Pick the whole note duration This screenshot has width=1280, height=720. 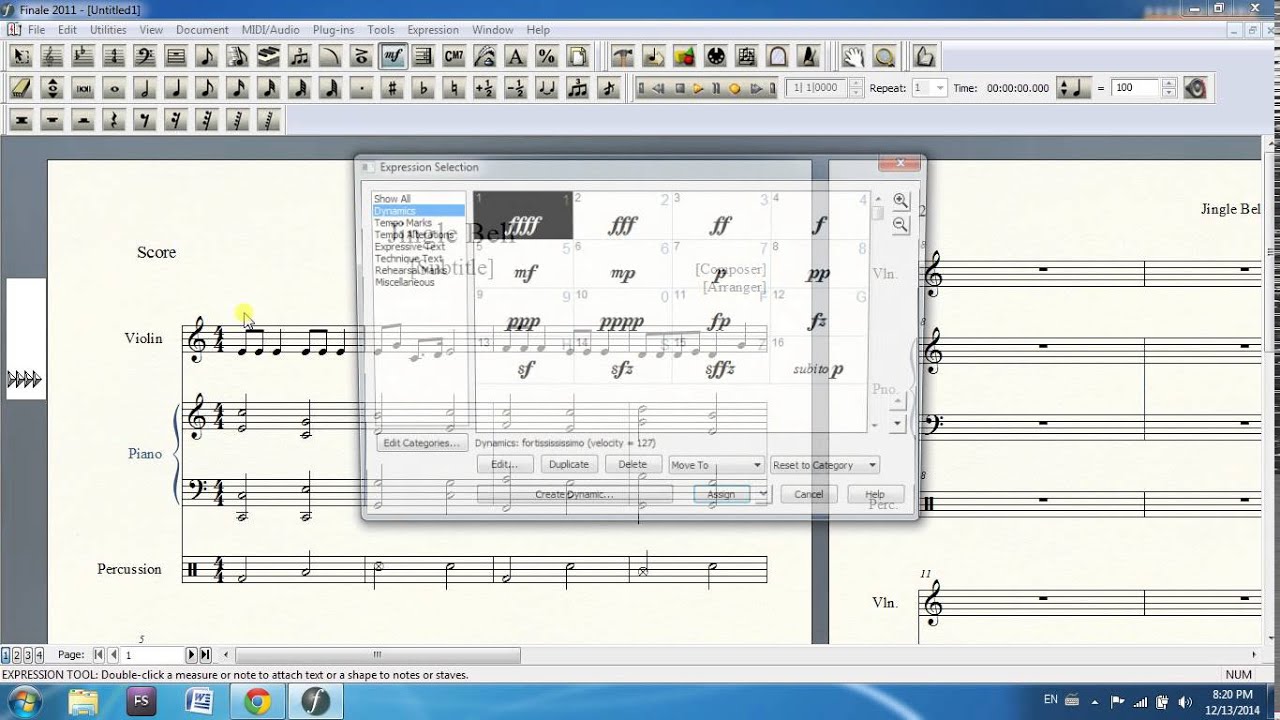tap(114, 88)
